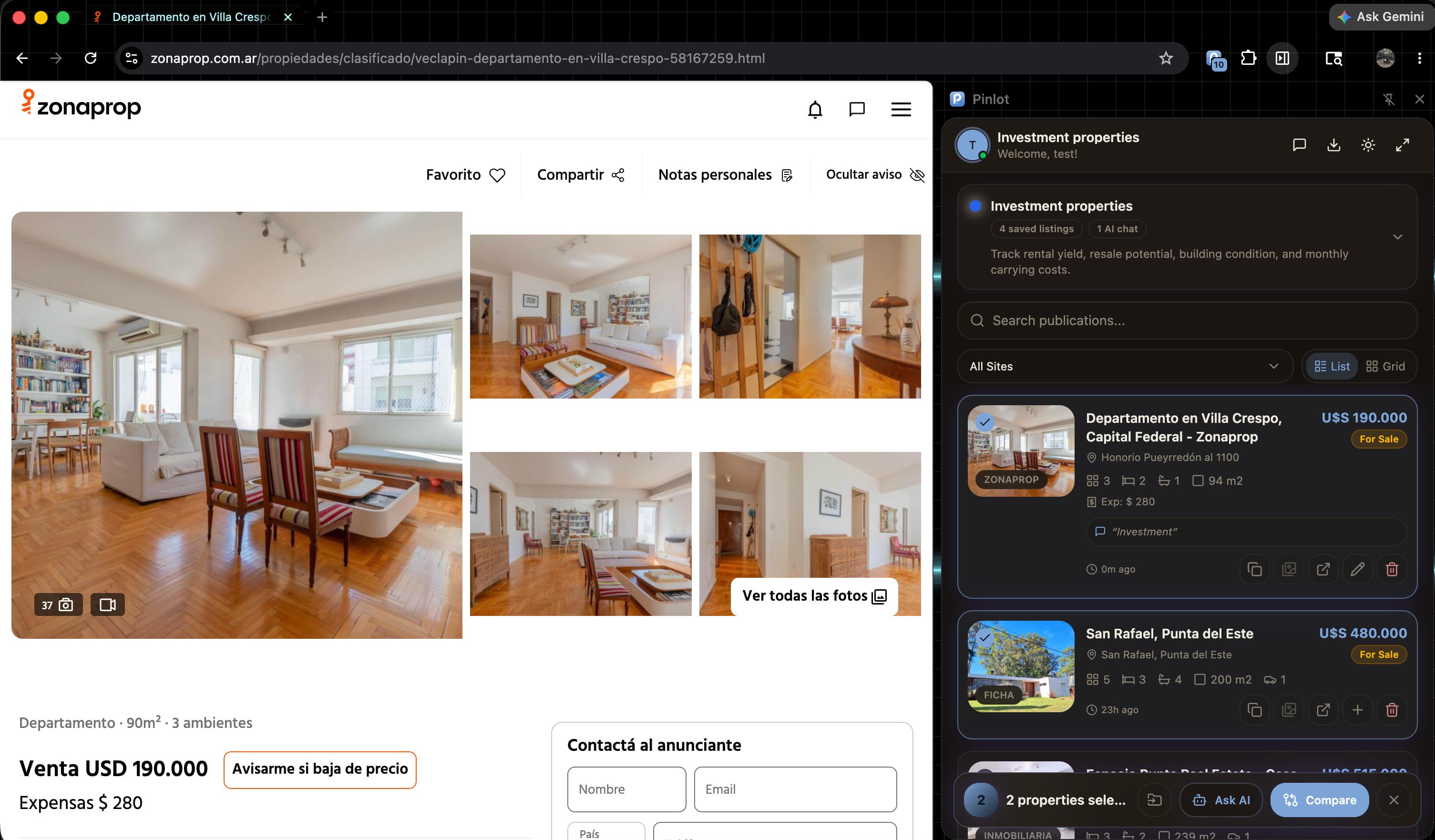This screenshot has height=840, width=1435.
Task: Open large living room main photo
Action: 237,425
